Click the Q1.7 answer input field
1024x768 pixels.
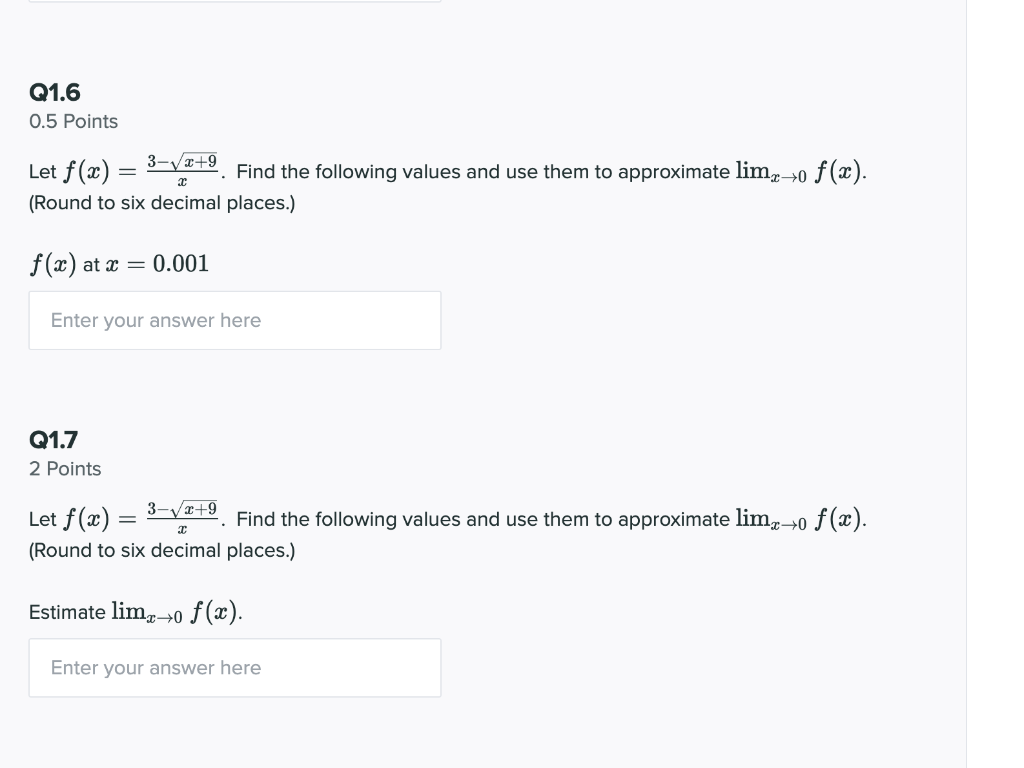point(235,667)
